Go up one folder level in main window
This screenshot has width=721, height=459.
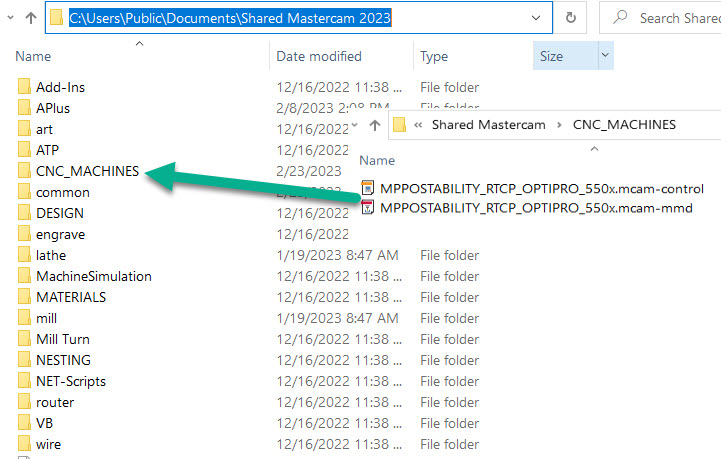pyautogui.click(x=31, y=18)
